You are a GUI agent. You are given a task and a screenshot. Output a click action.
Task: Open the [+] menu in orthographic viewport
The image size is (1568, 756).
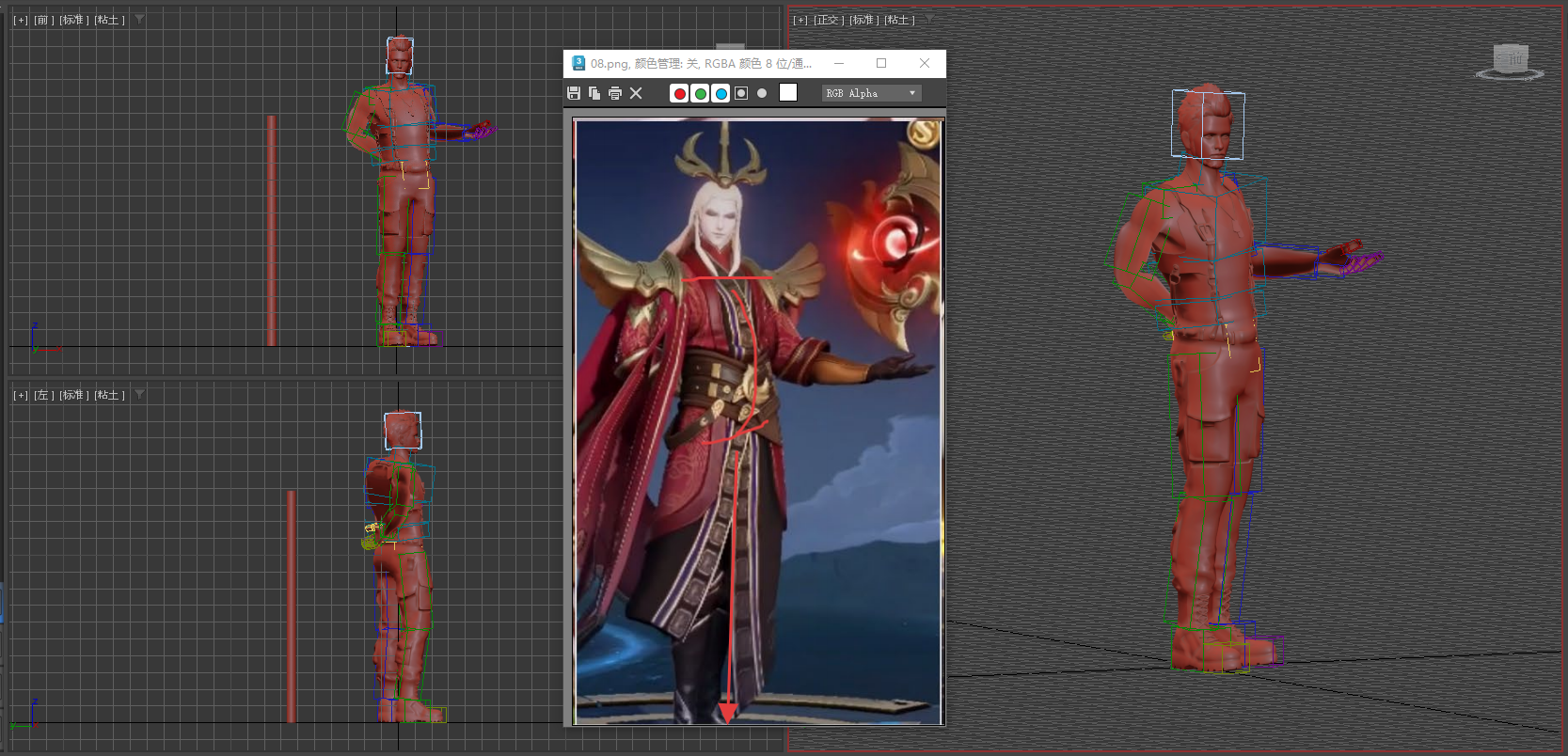pyautogui.click(x=800, y=20)
